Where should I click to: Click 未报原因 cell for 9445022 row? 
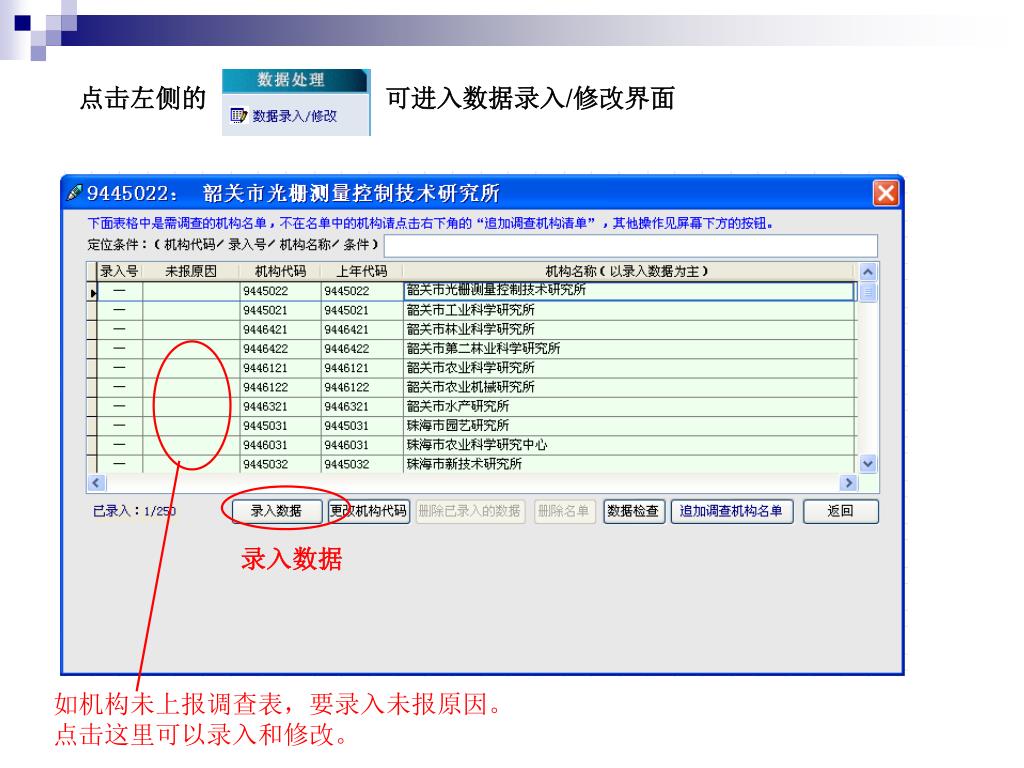(x=191, y=291)
